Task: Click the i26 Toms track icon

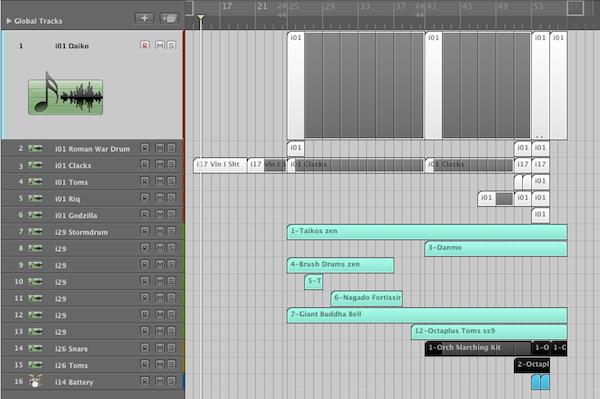Action: [35, 365]
